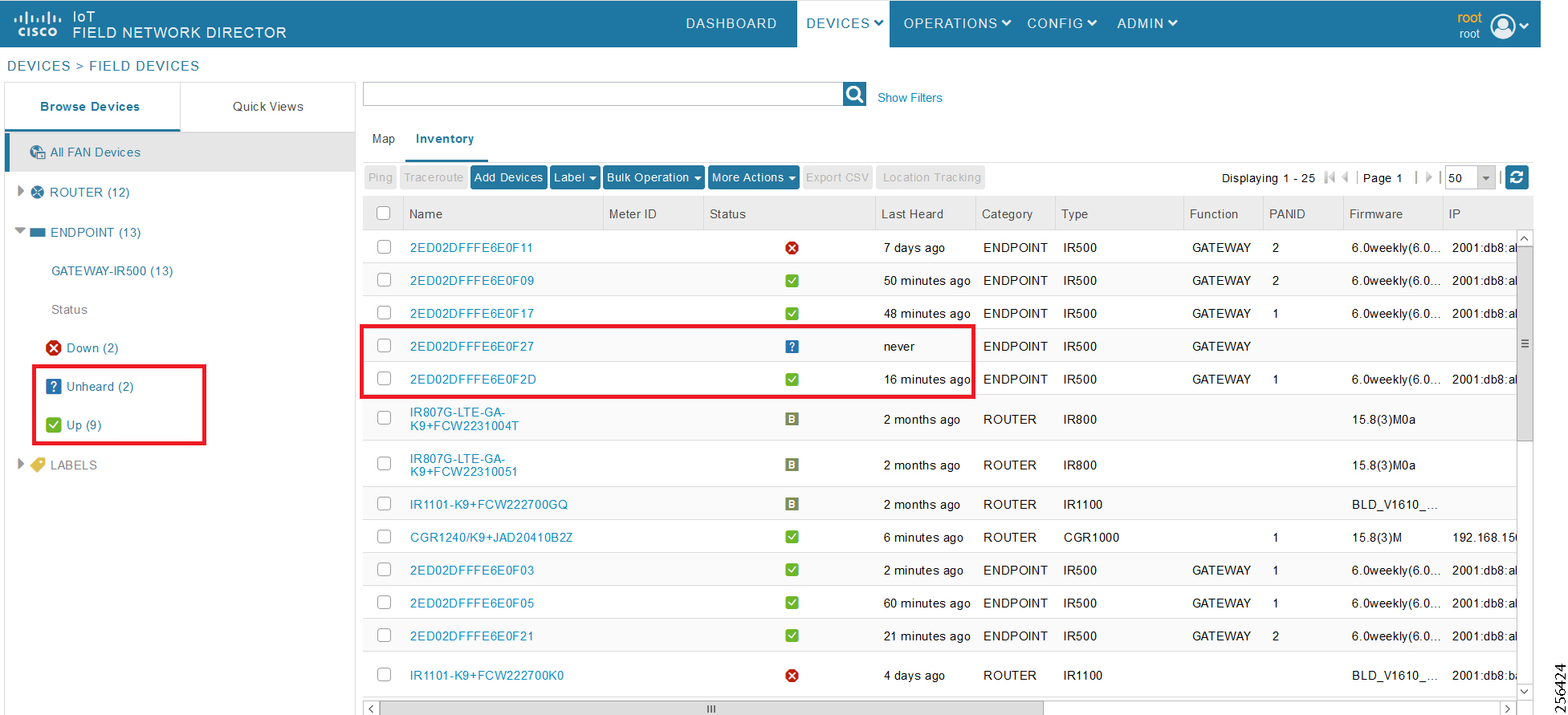Open the Label dropdown button

click(x=575, y=177)
